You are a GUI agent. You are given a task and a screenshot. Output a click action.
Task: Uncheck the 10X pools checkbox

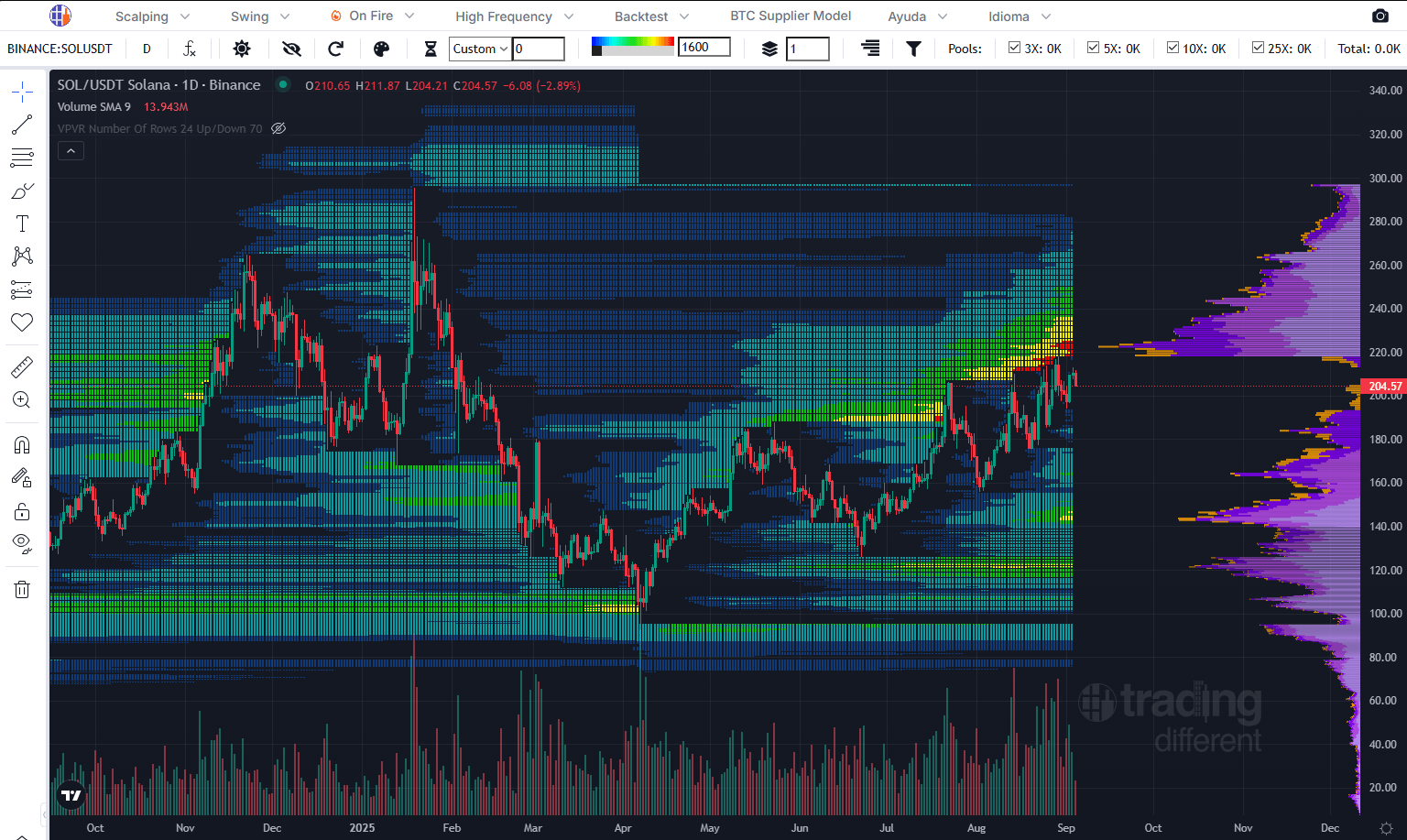(x=1172, y=48)
